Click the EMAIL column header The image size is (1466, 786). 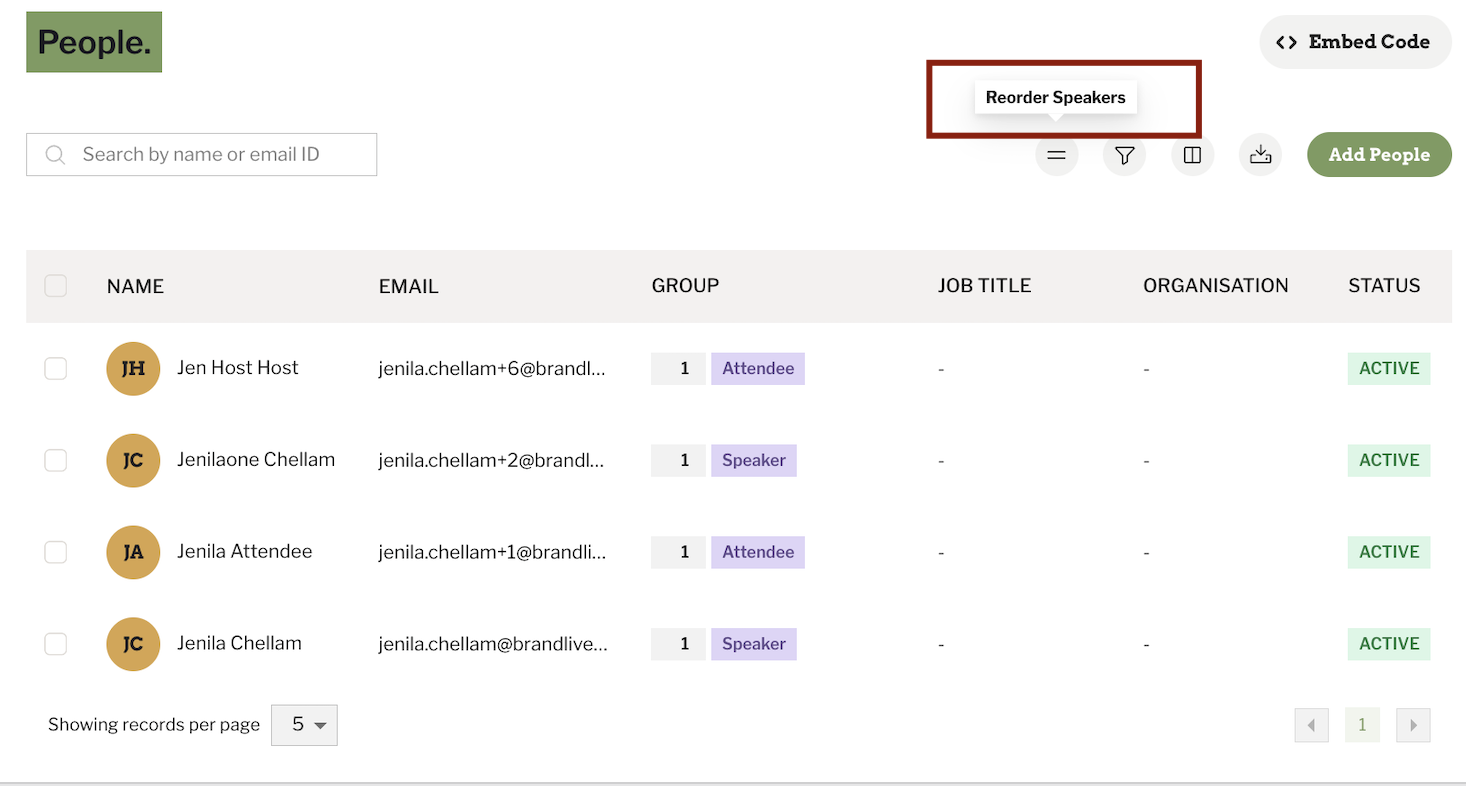point(408,286)
